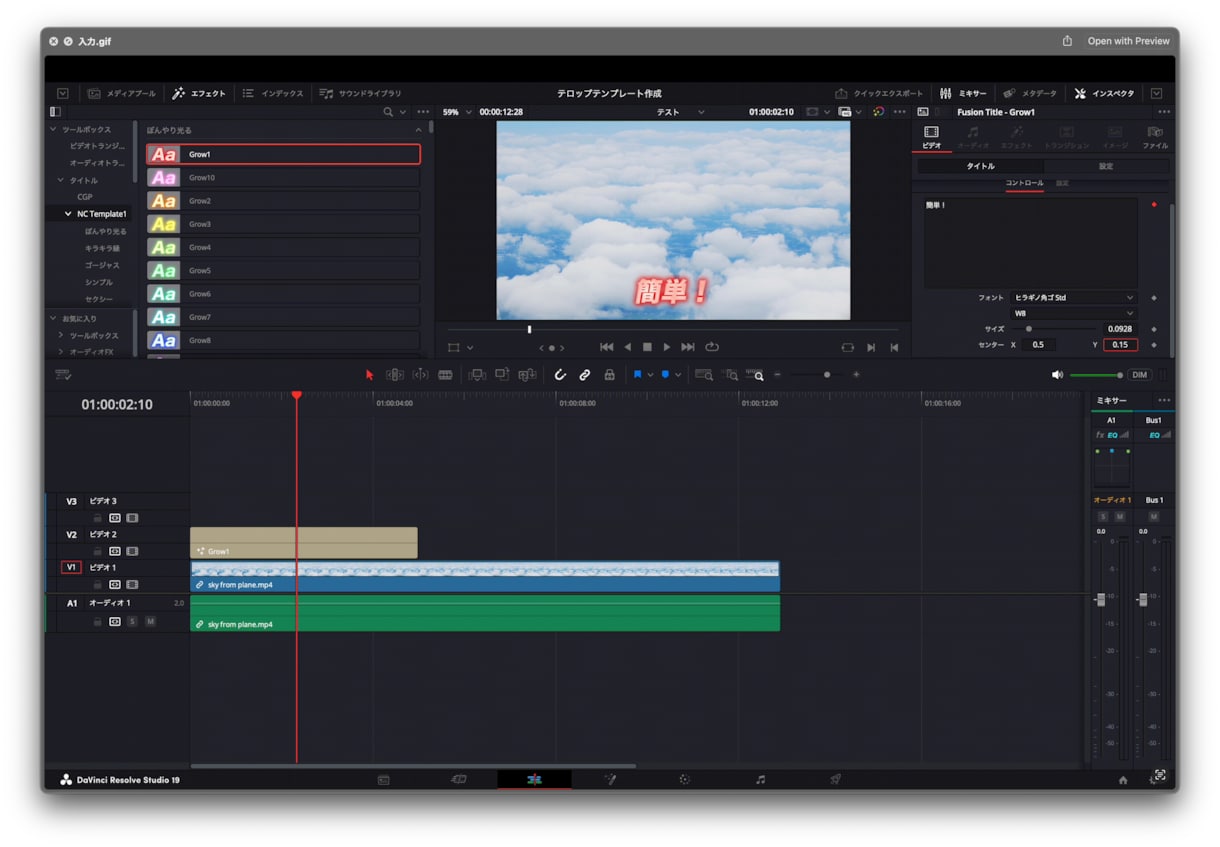The image size is (1220, 847).
Task: Toggle the エフェクト panel button
Action: [199, 93]
